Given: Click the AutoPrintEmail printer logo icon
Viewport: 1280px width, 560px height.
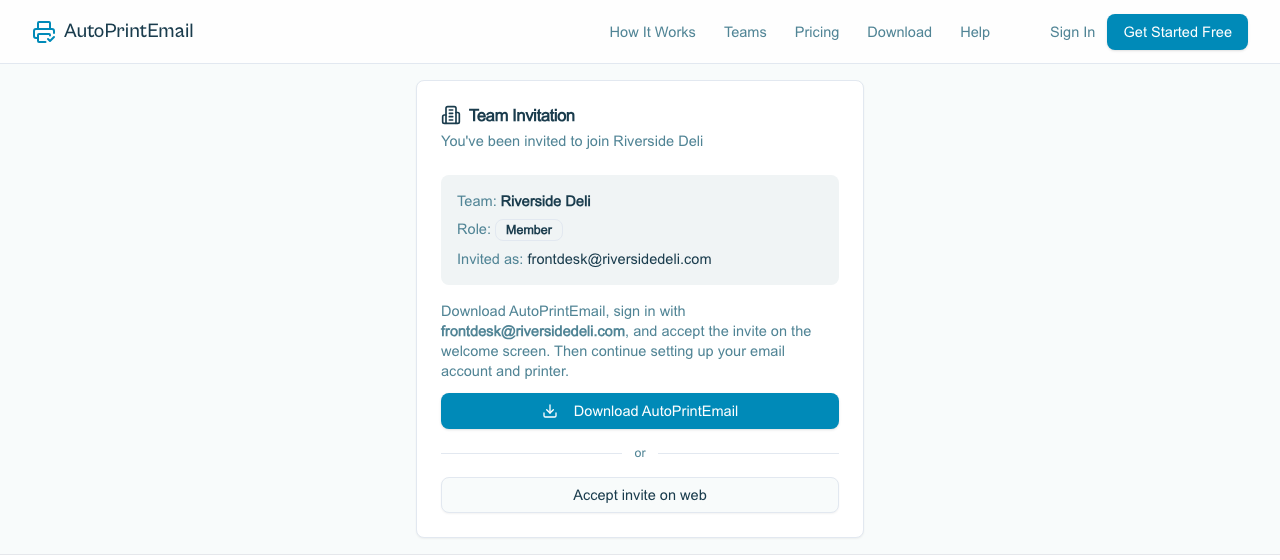Looking at the screenshot, I should [x=44, y=32].
